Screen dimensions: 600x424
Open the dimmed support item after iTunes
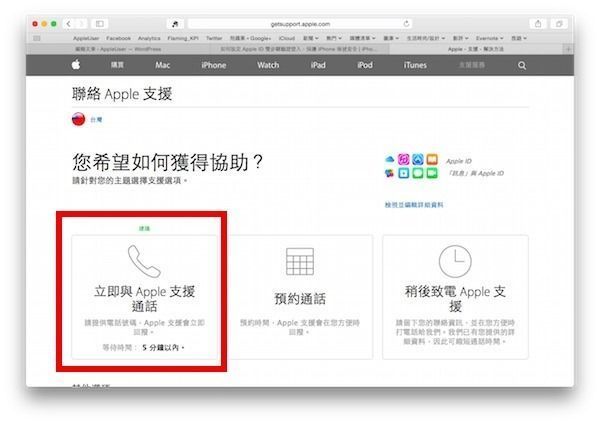(x=472, y=65)
